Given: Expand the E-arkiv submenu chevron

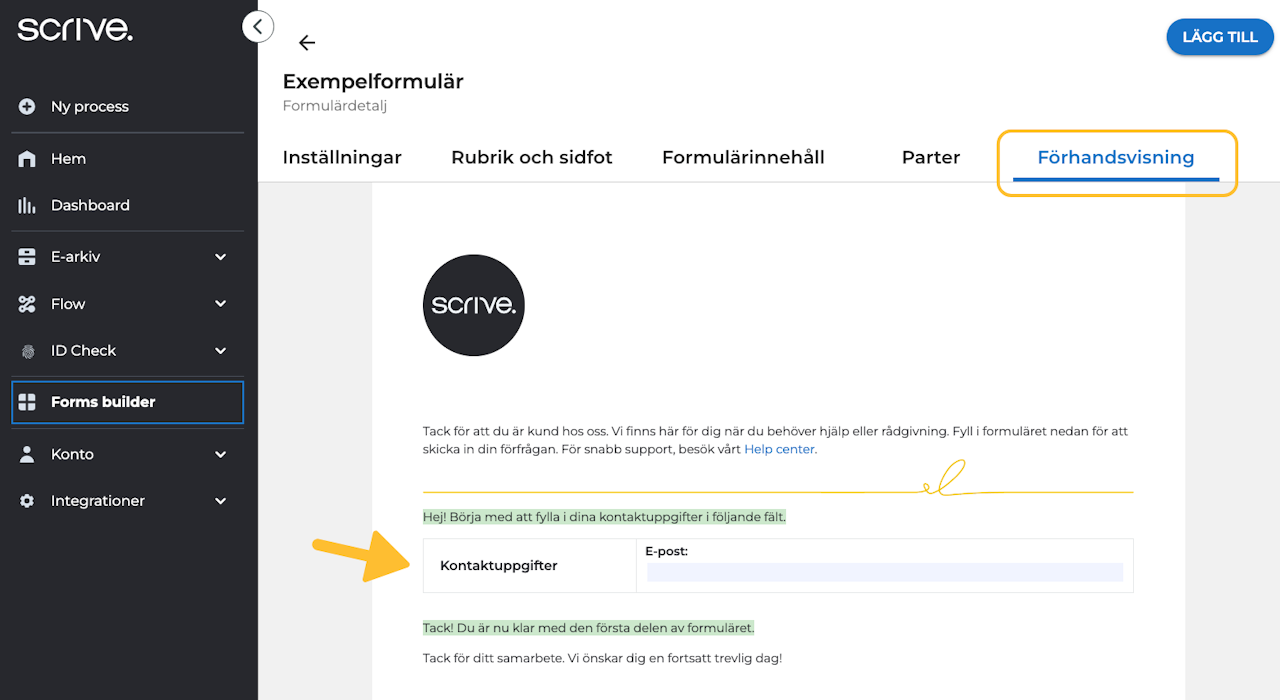Looking at the screenshot, I should click(x=221, y=257).
